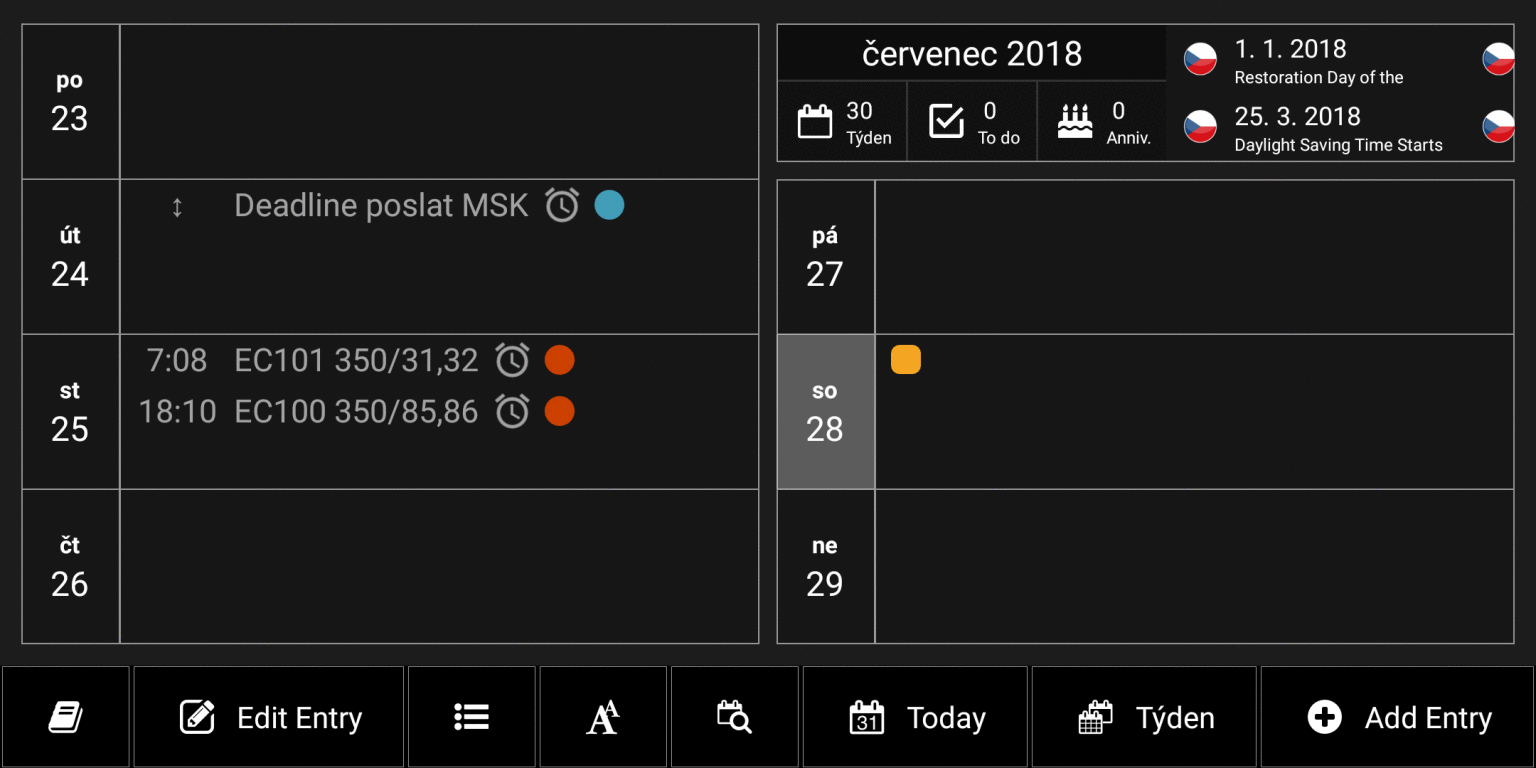Click the blue dot on Deadline entry
The height and width of the screenshot is (768, 1536).
[x=609, y=205]
